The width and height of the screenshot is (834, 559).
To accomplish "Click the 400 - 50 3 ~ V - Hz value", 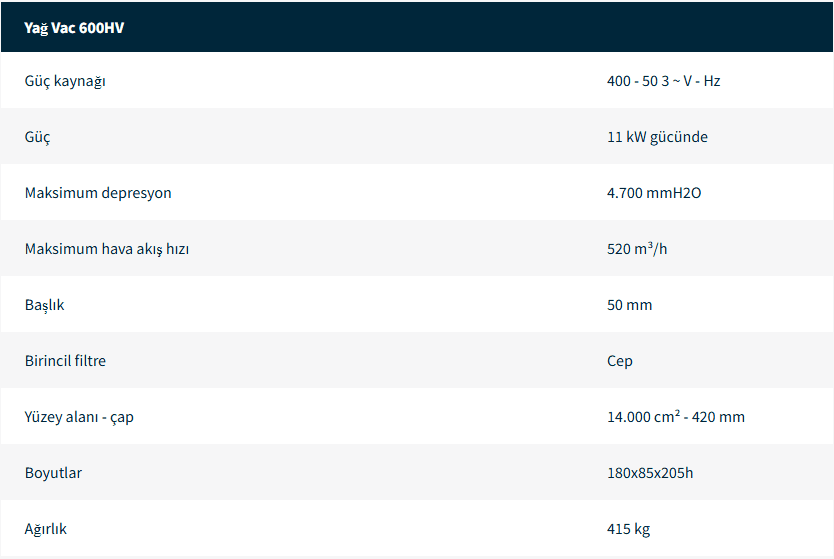I will pos(663,81).
